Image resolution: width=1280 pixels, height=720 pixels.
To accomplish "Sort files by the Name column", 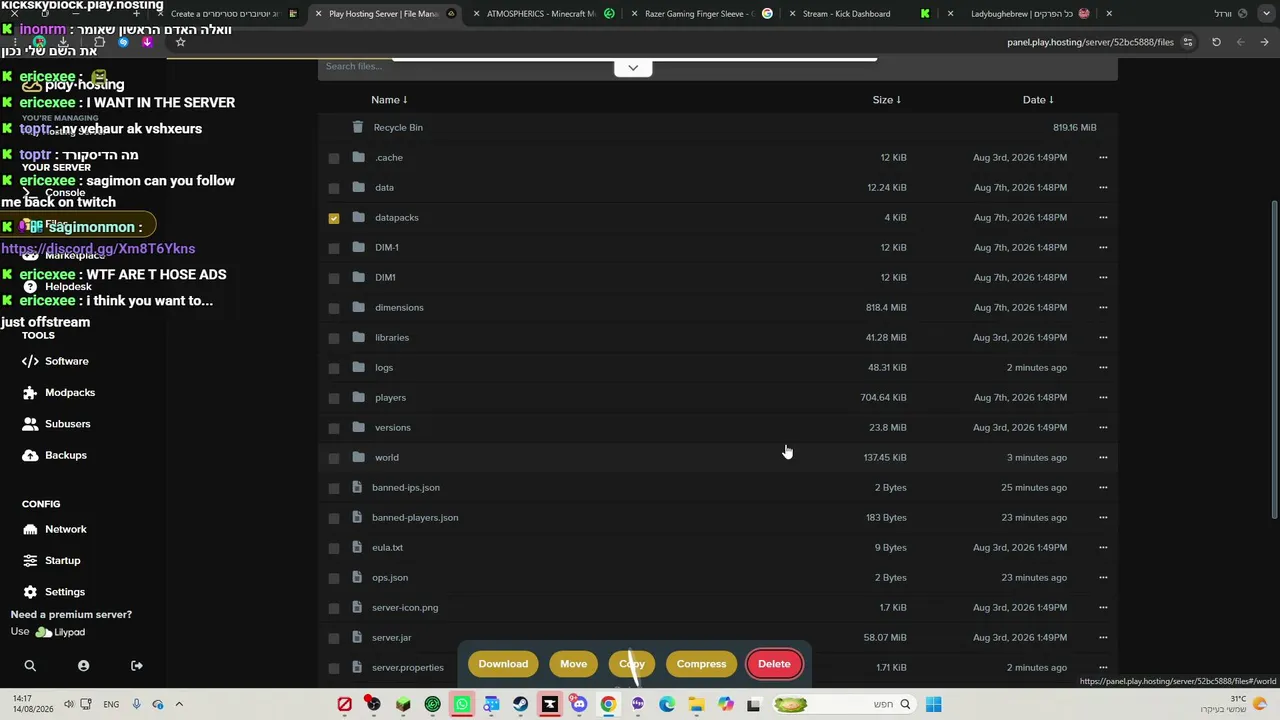I will click(x=389, y=99).
